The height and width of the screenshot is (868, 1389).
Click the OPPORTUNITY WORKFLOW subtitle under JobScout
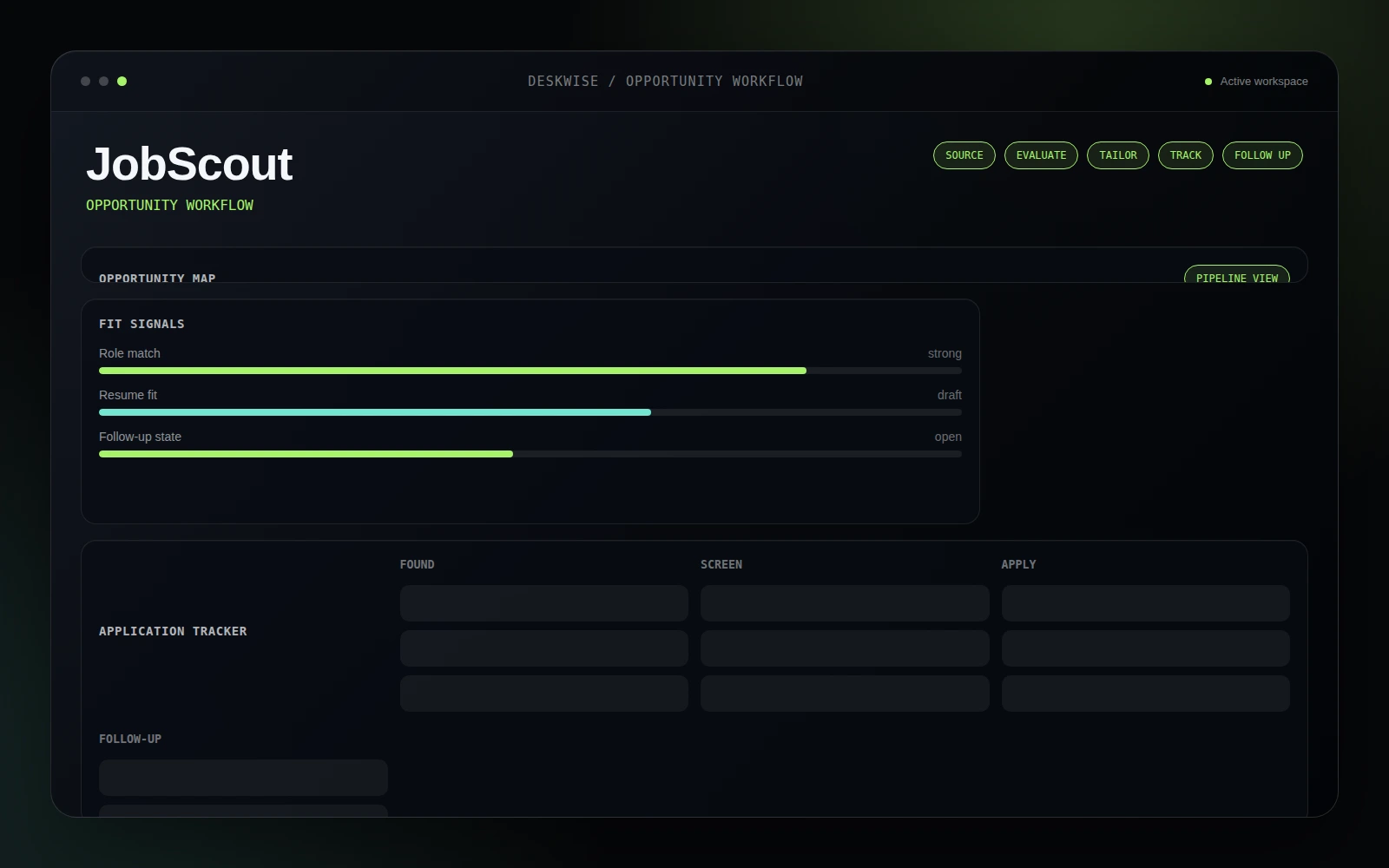169,205
